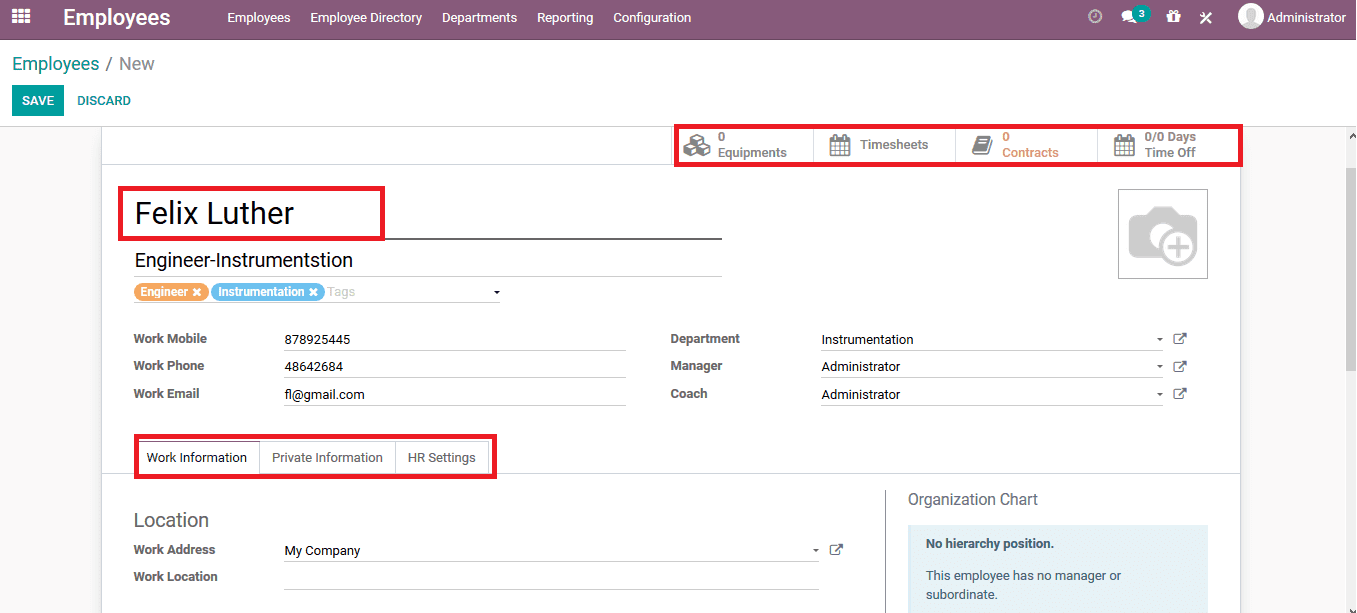Screen dimensions: 1357x613
Task: Click the activities clock icon
Action: [1095, 17]
